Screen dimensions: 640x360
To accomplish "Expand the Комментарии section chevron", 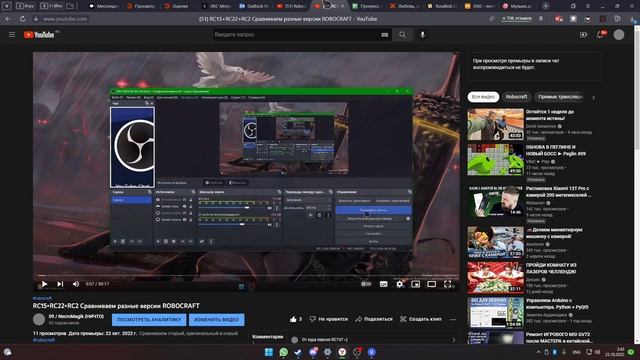I will 453,340.
